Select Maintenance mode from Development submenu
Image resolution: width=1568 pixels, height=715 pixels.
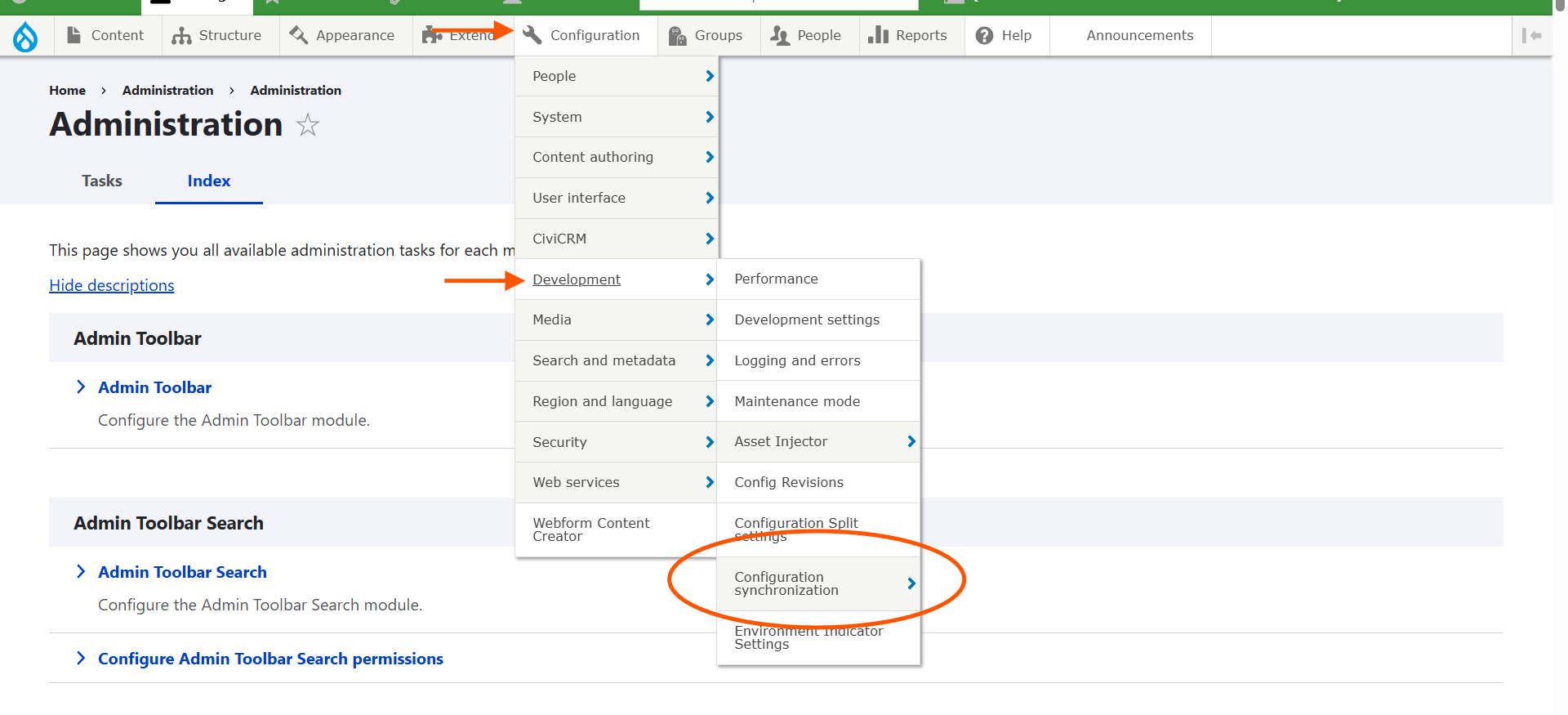[x=797, y=401]
